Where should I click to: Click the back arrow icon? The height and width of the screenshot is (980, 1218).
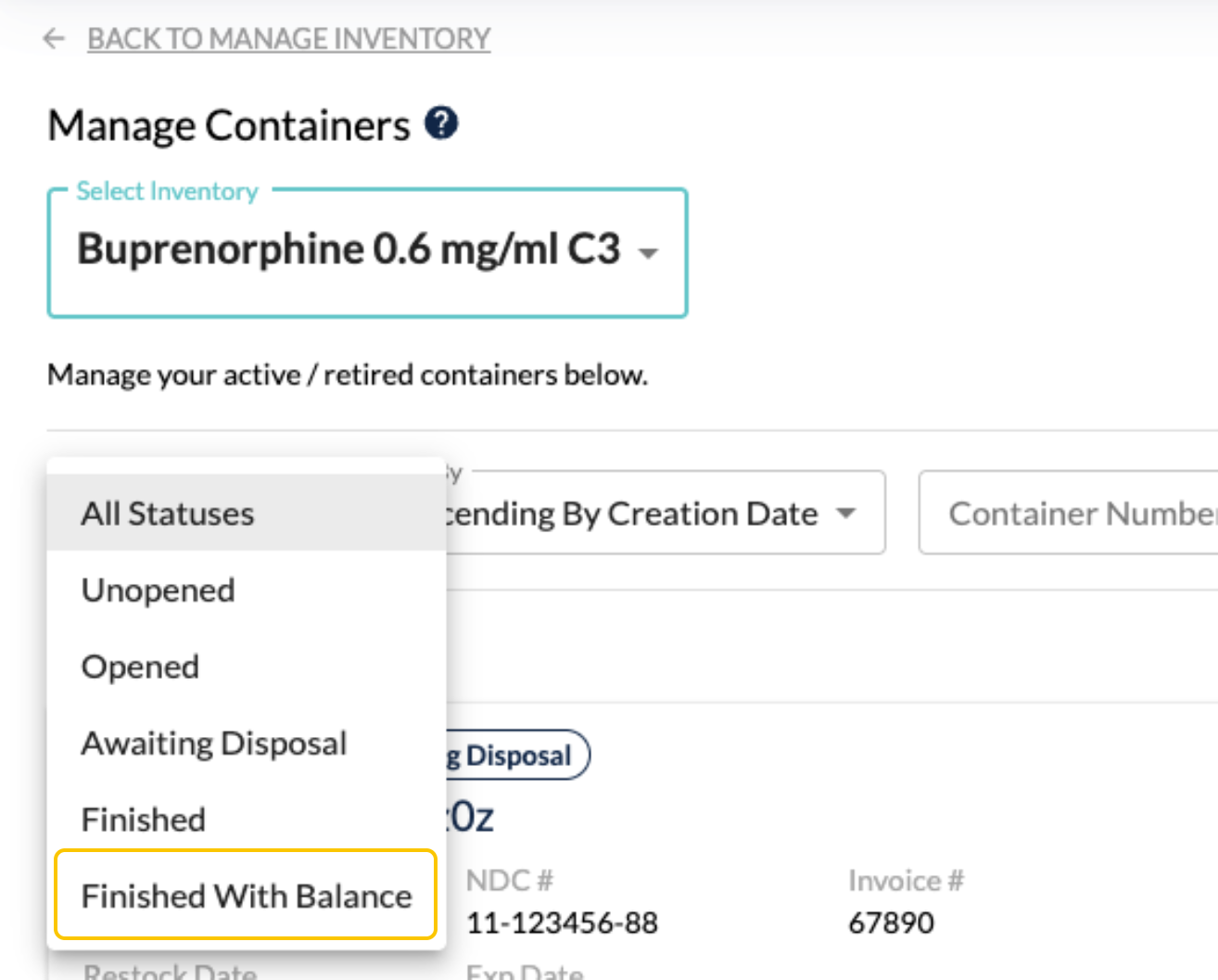click(55, 39)
